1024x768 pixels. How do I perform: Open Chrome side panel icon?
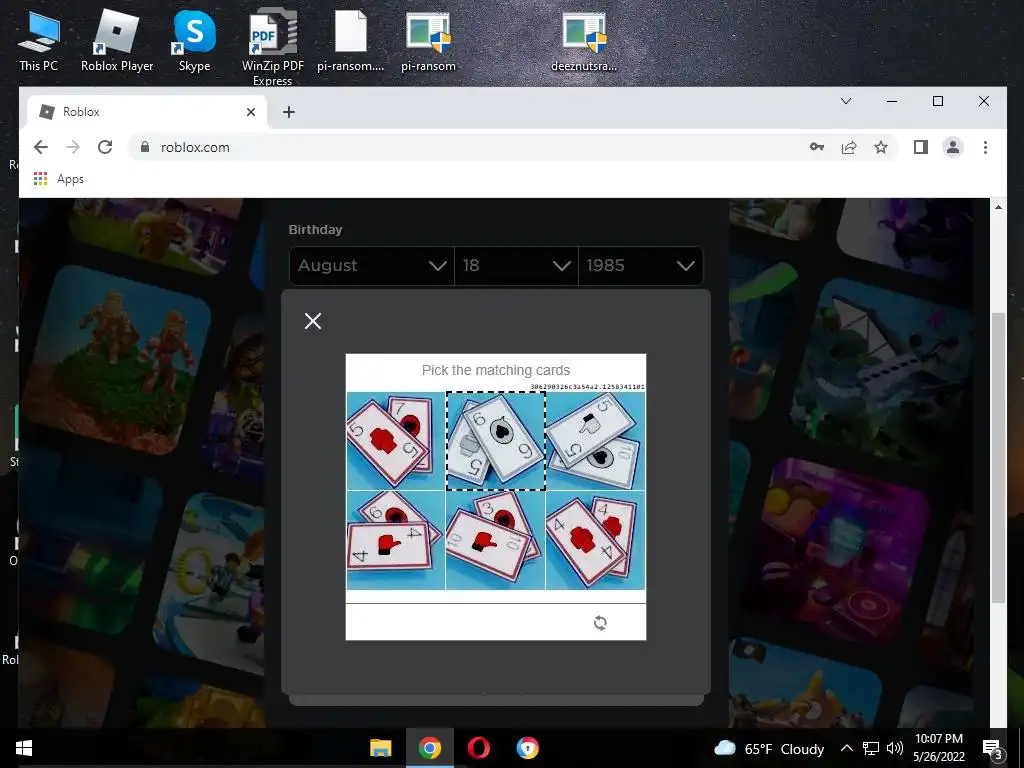tap(921, 147)
